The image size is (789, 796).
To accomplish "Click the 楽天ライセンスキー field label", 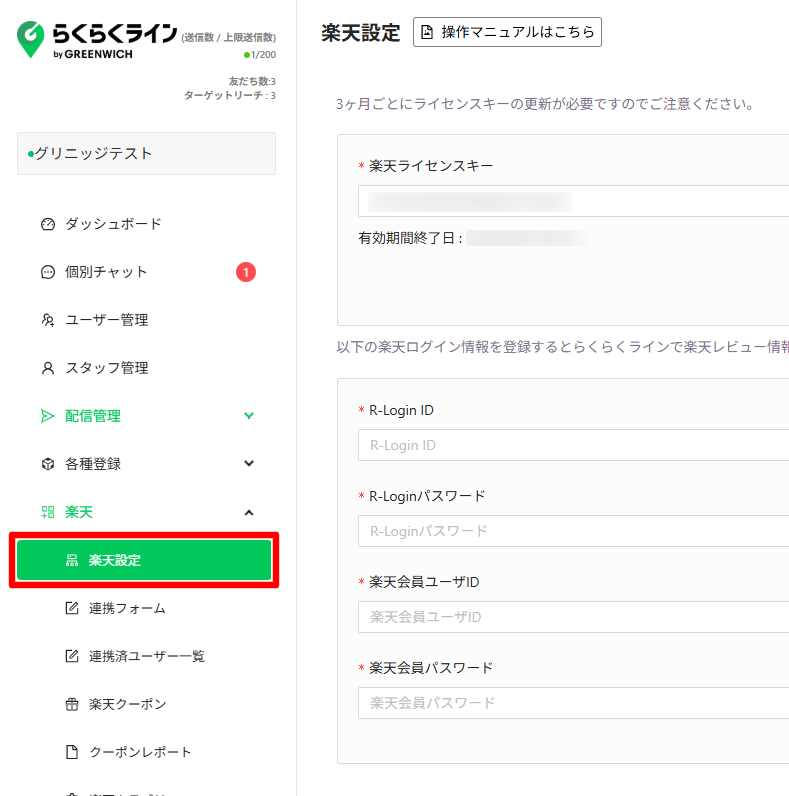I will pos(431,166).
